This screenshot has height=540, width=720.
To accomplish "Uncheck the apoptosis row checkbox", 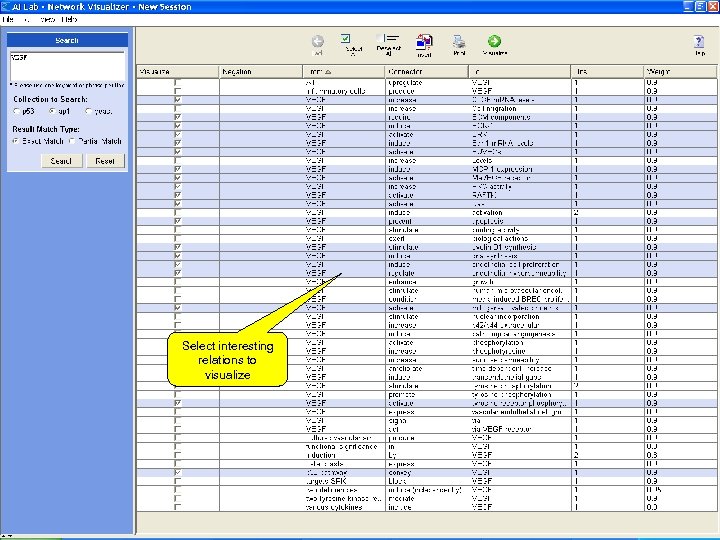I will click(178, 221).
